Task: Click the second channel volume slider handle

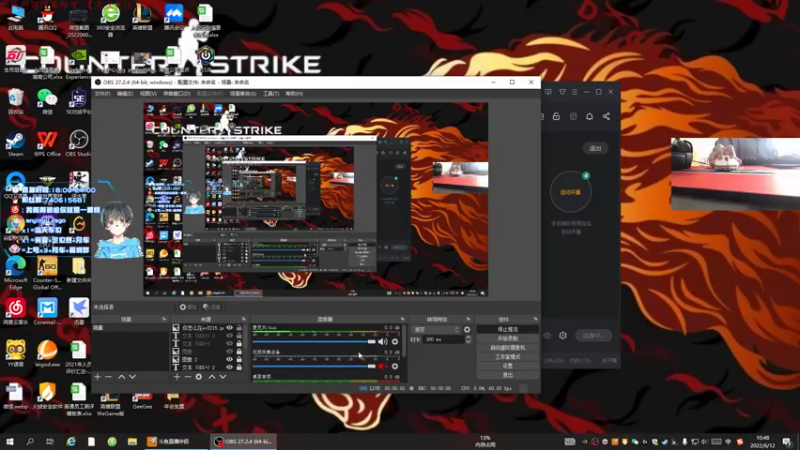Action: coord(371,366)
